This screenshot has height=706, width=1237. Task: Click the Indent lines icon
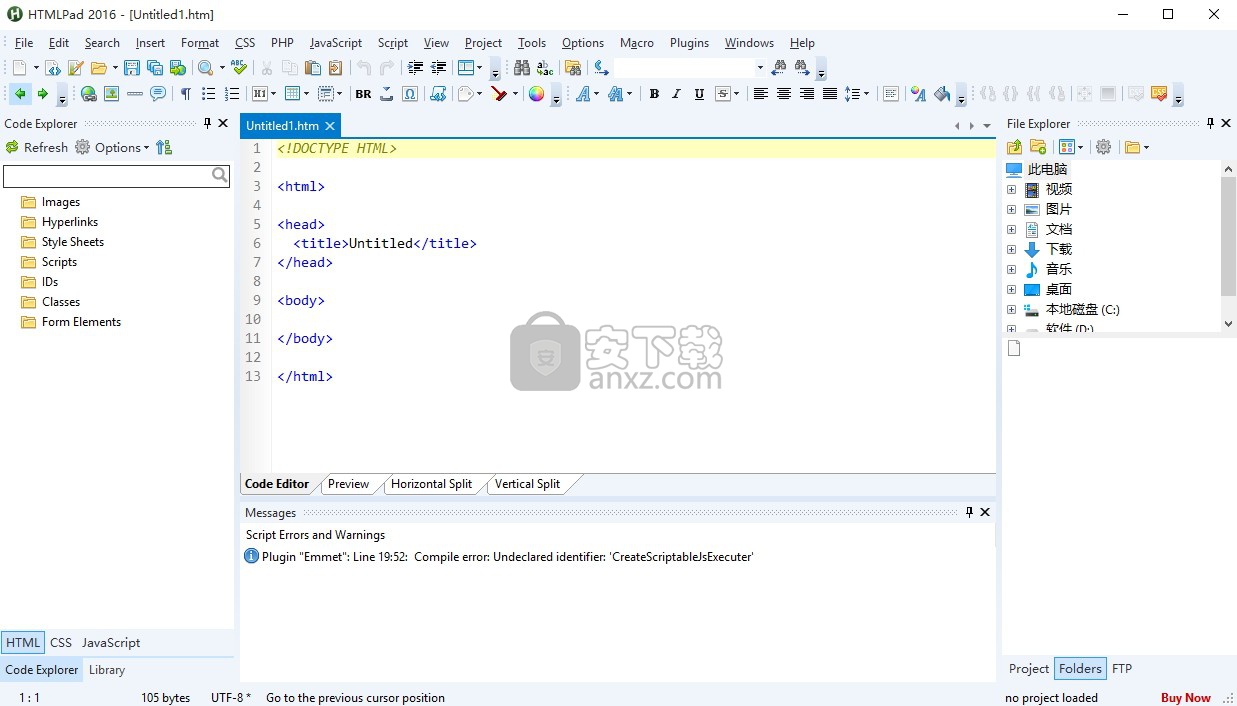[x=415, y=68]
